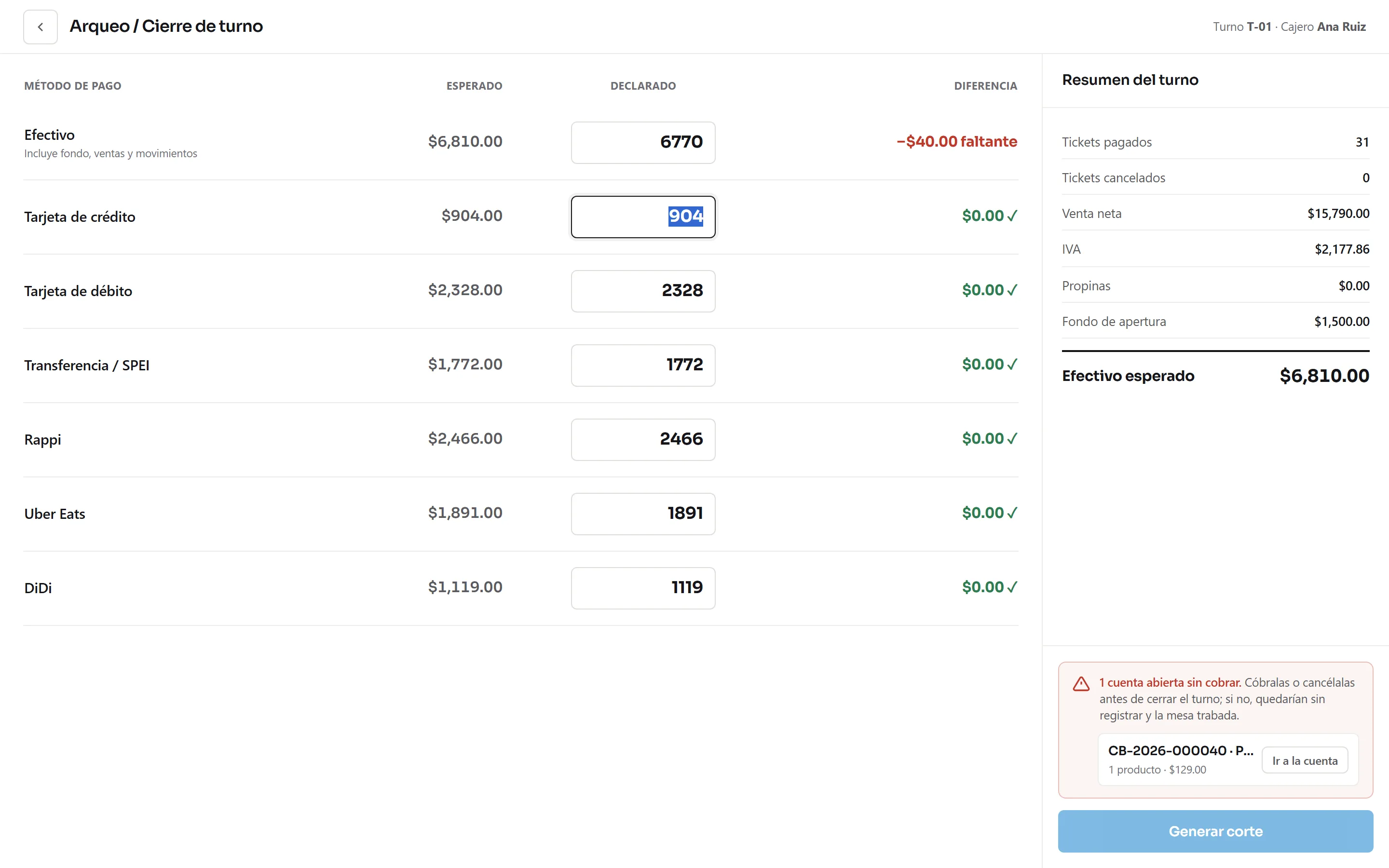Click the $1,772.00 expected SPEI value

click(x=465, y=364)
